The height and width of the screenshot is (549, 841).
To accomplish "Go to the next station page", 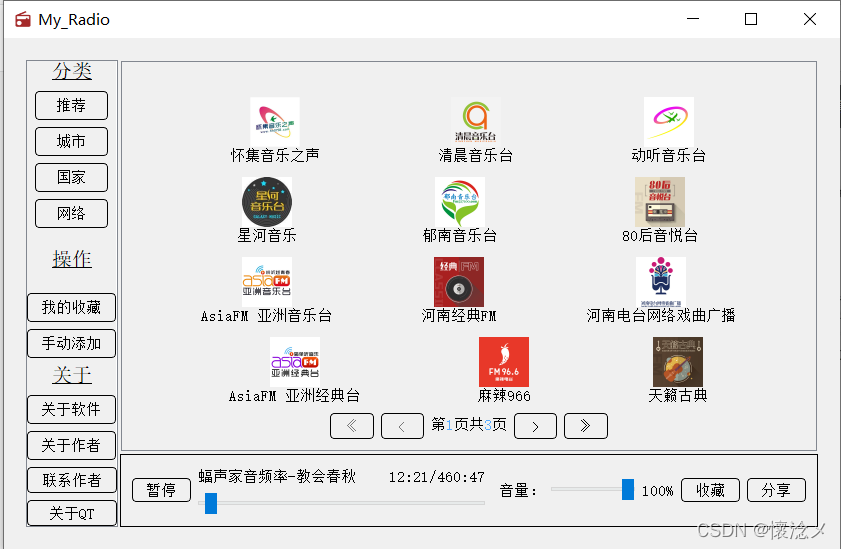I will pos(535,426).
